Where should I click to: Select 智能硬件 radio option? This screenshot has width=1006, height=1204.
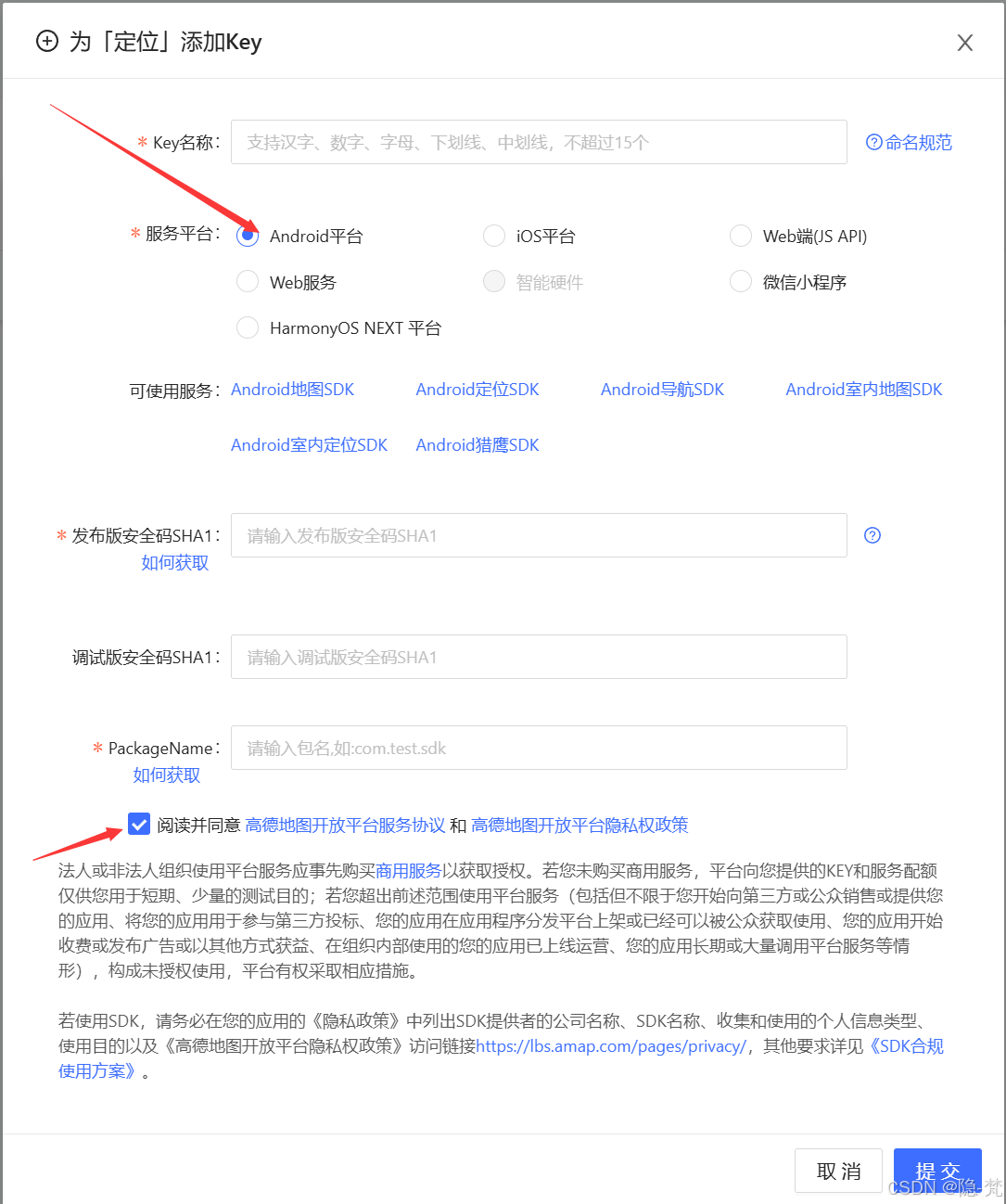click(494, 281)
